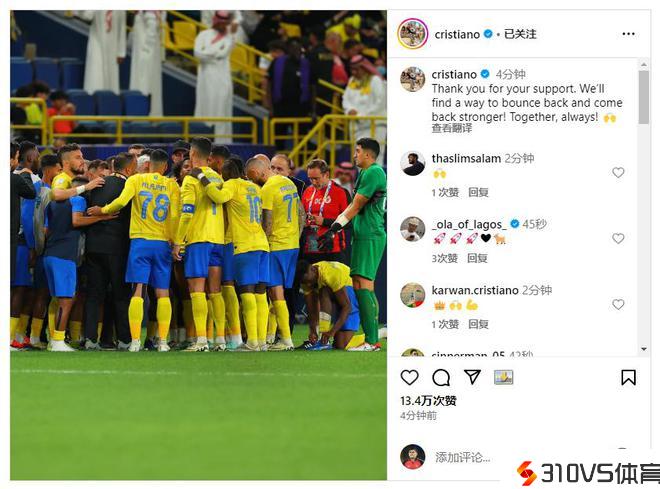Like thaslimsalam's comment
The height and width of the screenshot is (489, 660).
[x=618, y=173]
